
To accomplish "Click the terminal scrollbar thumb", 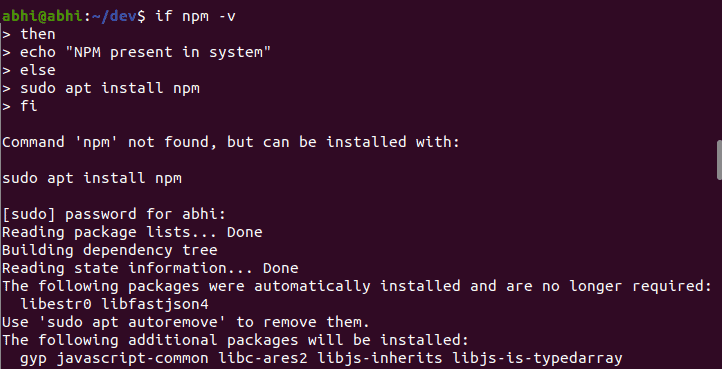I will 719,160.
